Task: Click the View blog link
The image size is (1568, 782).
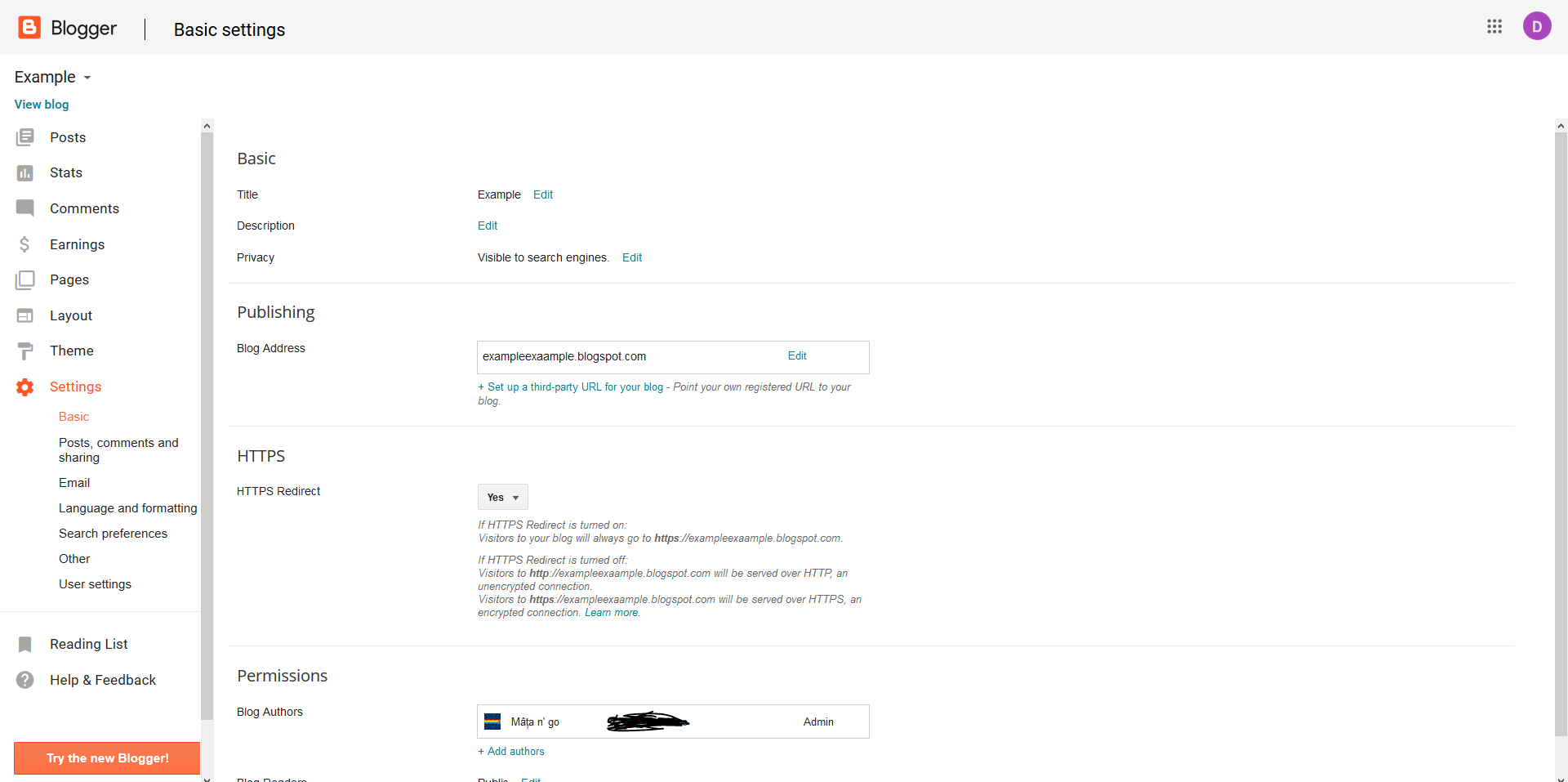Action: [42, 105]
